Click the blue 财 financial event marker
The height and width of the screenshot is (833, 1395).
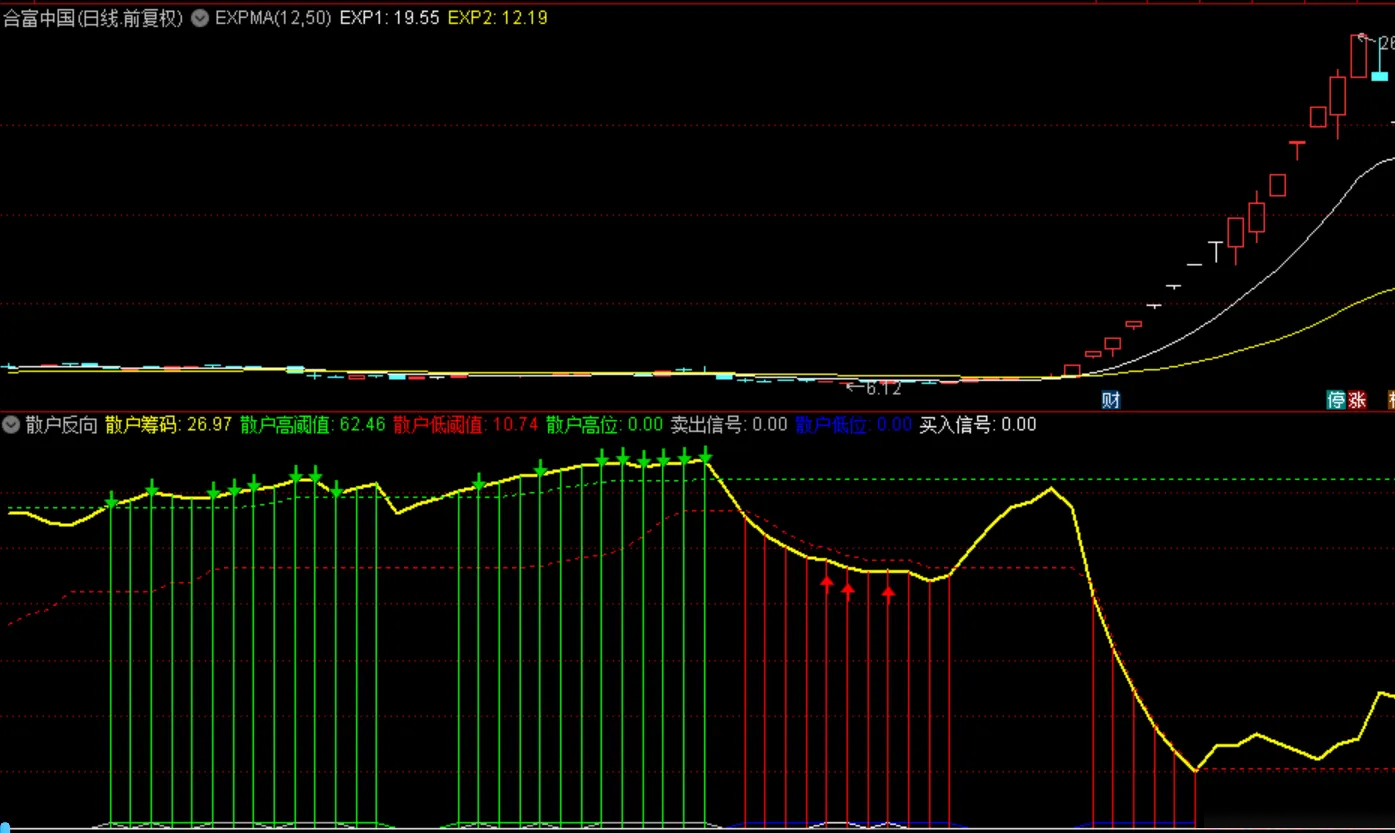1110,400
